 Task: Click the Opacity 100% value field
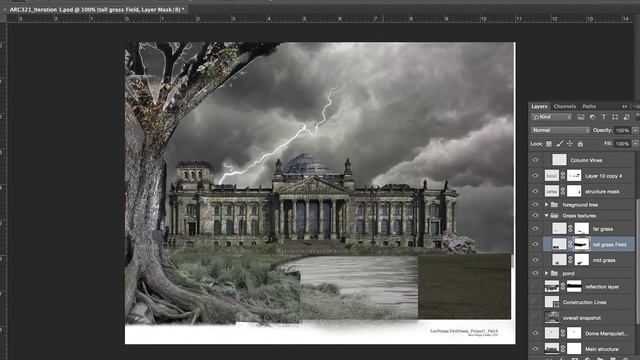point(622,130)
